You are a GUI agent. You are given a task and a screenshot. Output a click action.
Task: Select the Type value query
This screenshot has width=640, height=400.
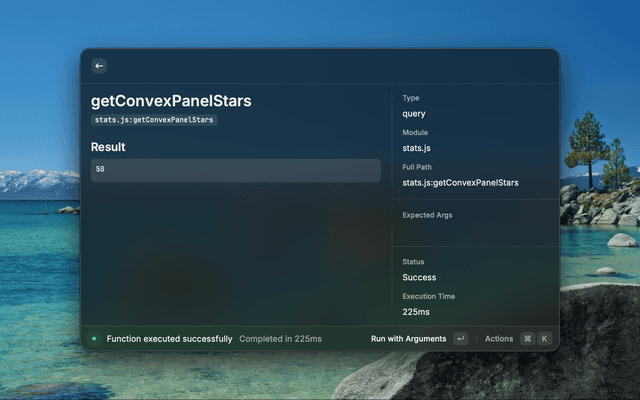[x=414, y=114]
